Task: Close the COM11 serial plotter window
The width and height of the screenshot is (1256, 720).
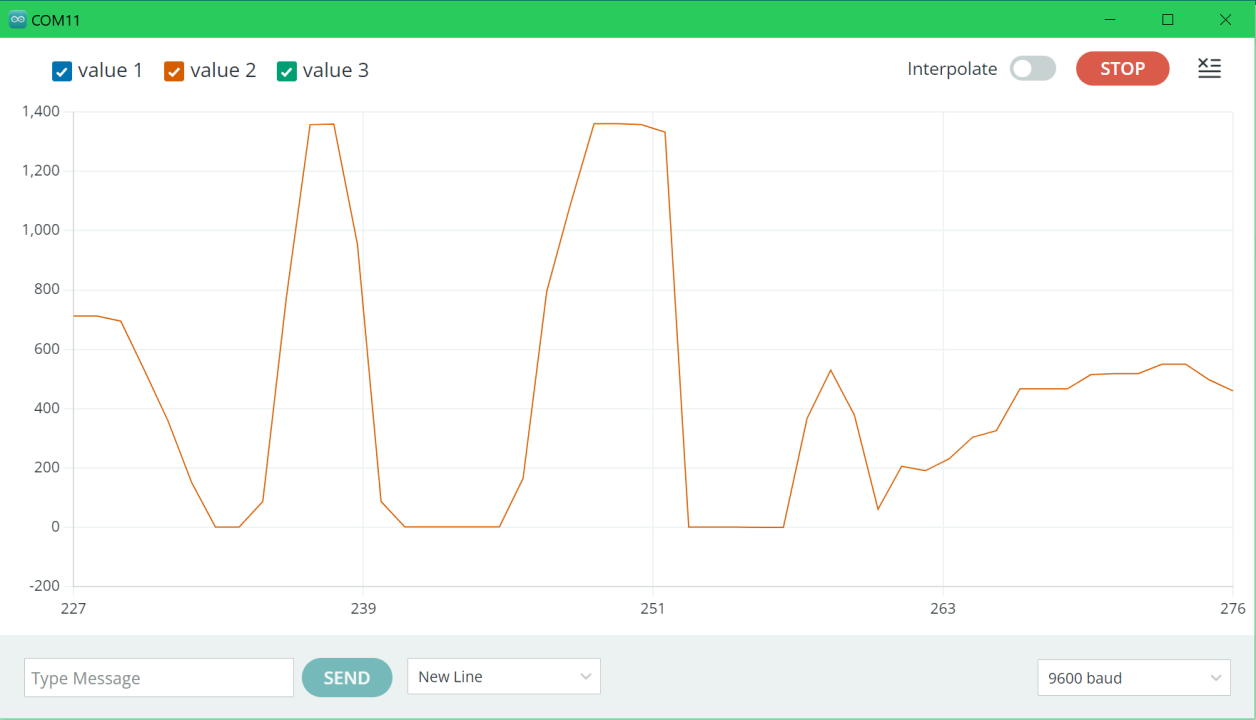Action: point(1225,19)
